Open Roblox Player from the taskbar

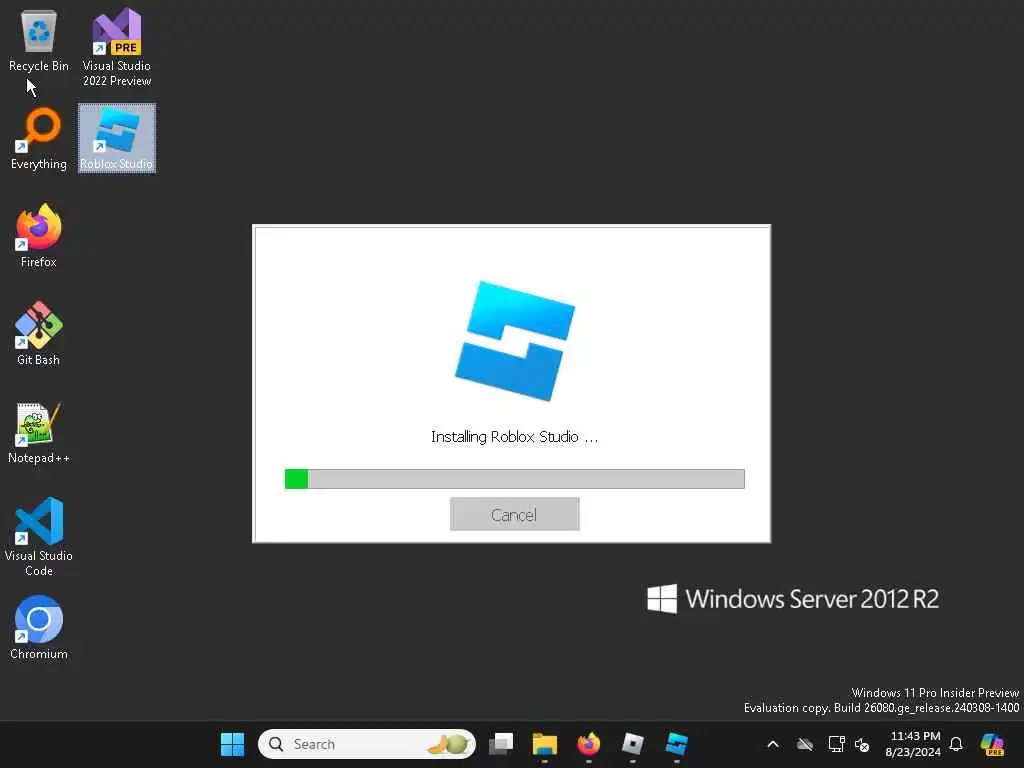632,744
